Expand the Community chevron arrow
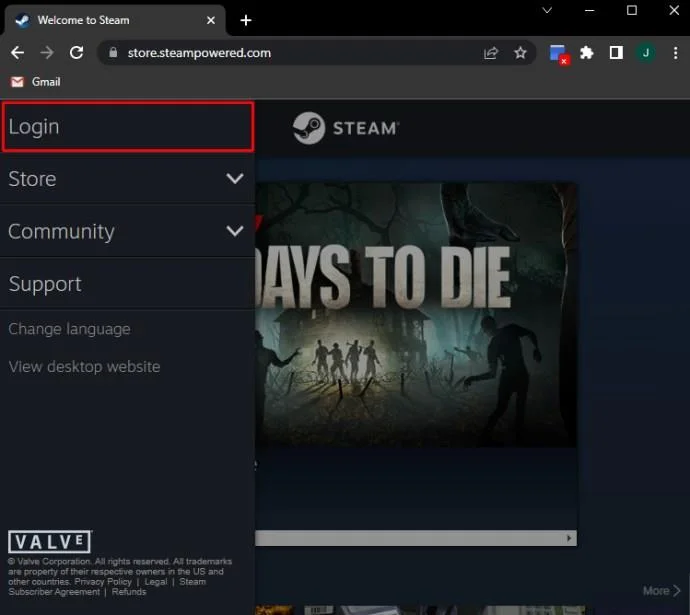Screen dimensions: 690x615 [x=235, y=231]
